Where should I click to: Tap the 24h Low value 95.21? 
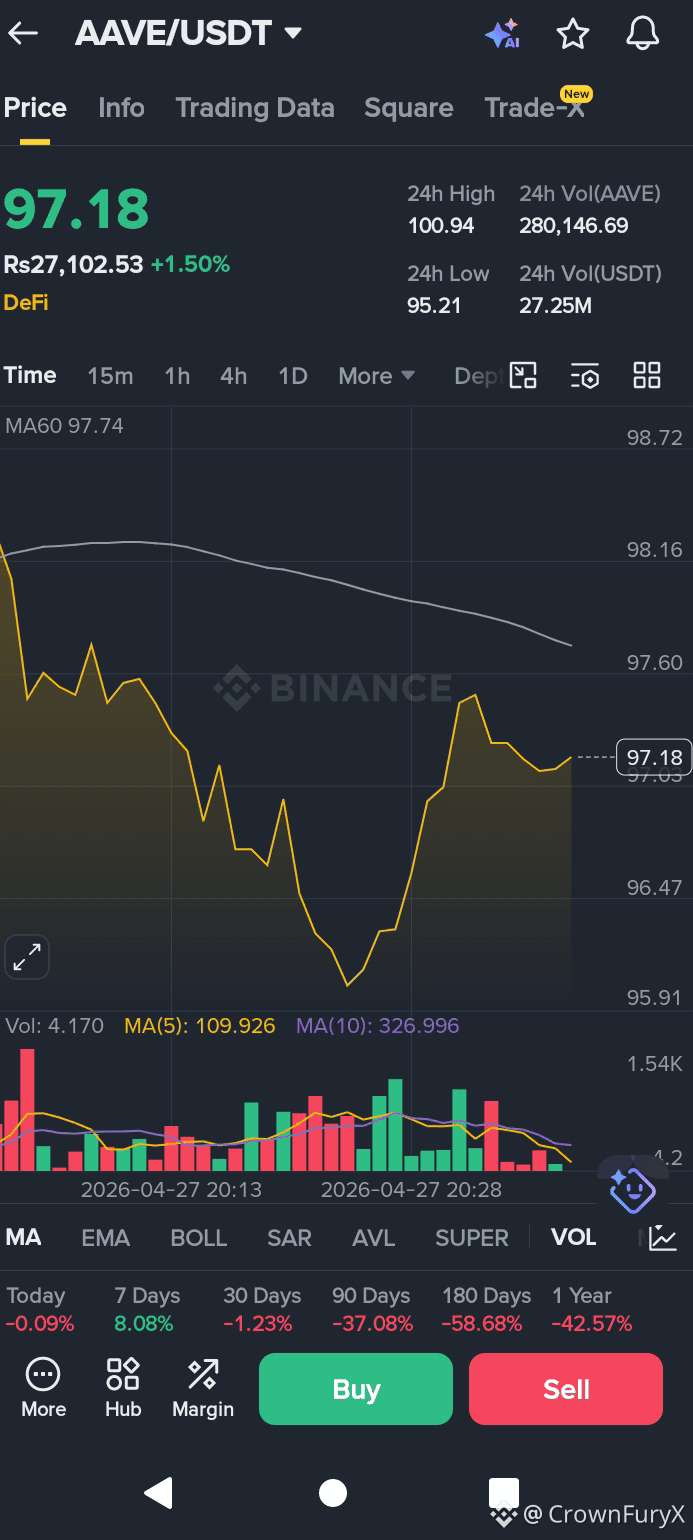434,306
